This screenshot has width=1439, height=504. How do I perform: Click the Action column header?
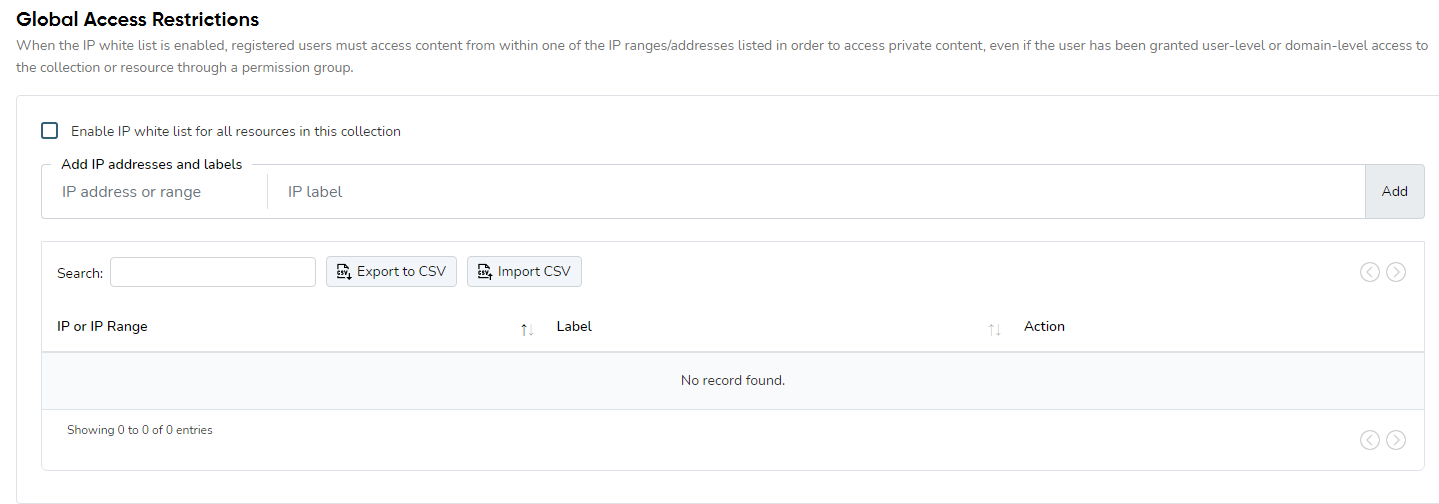pos(1044,327)
